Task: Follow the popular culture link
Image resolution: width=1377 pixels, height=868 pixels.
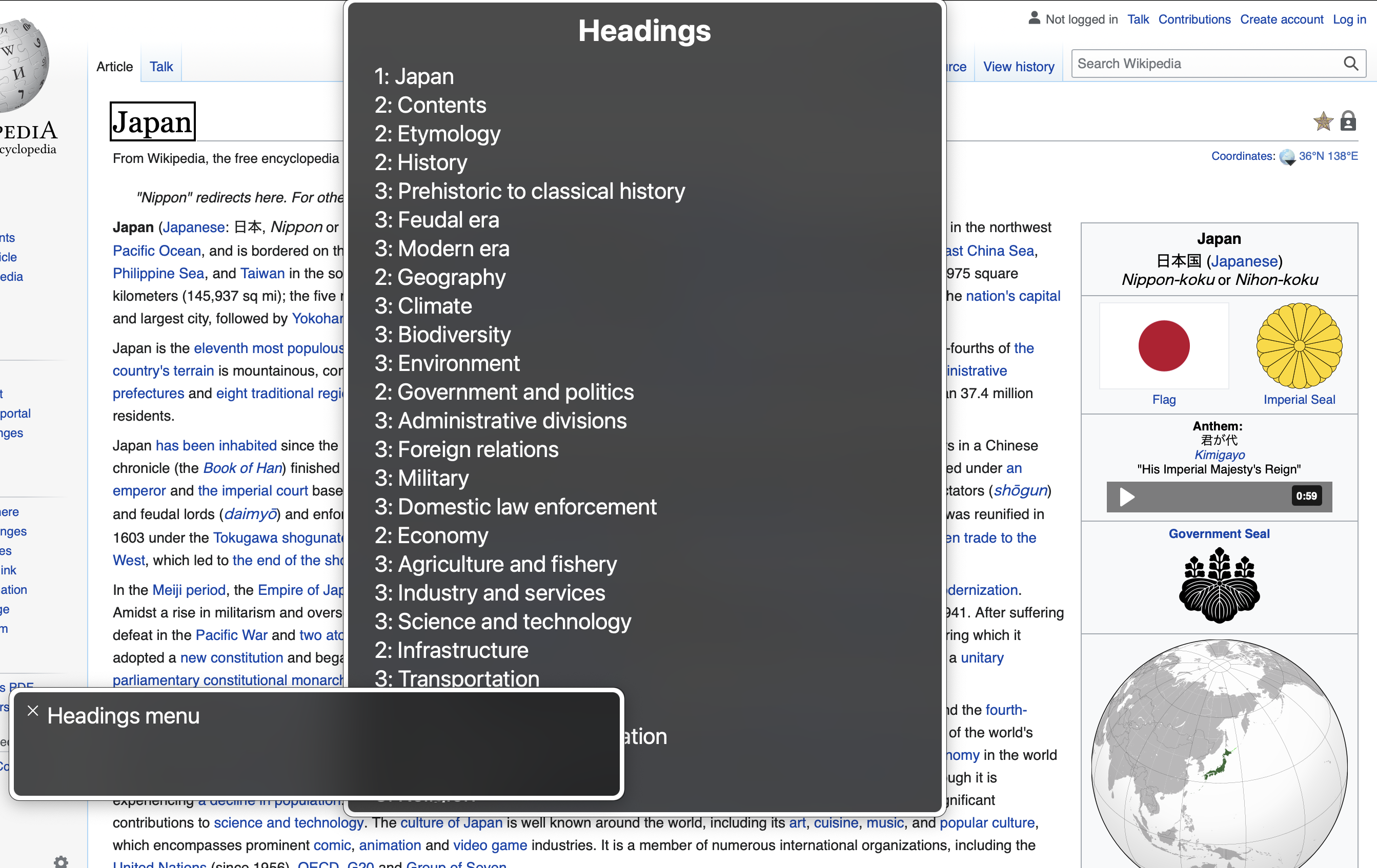Action: click(x=987, y=822)
